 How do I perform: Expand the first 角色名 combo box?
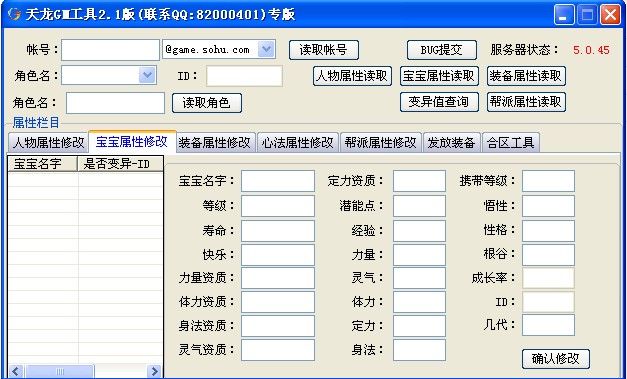pyautogui.click(x=147, y=75)
